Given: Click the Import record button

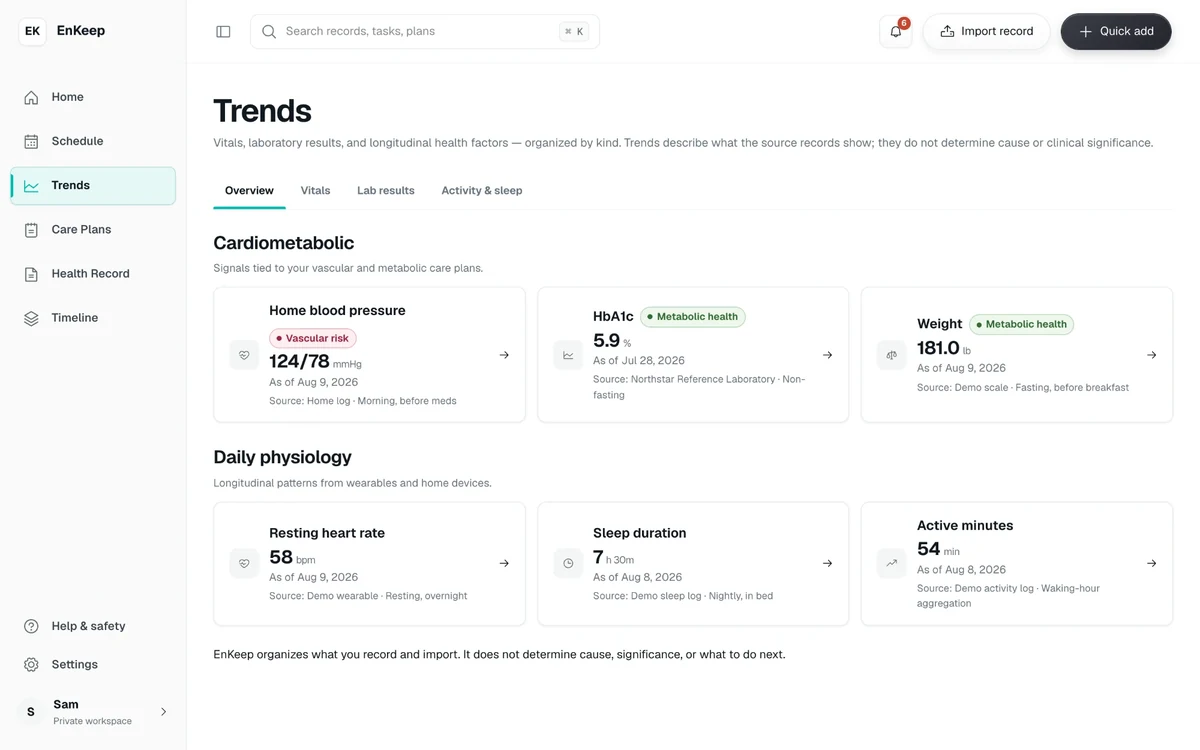Looking at the screenshot, I should (x=986, y=31).
